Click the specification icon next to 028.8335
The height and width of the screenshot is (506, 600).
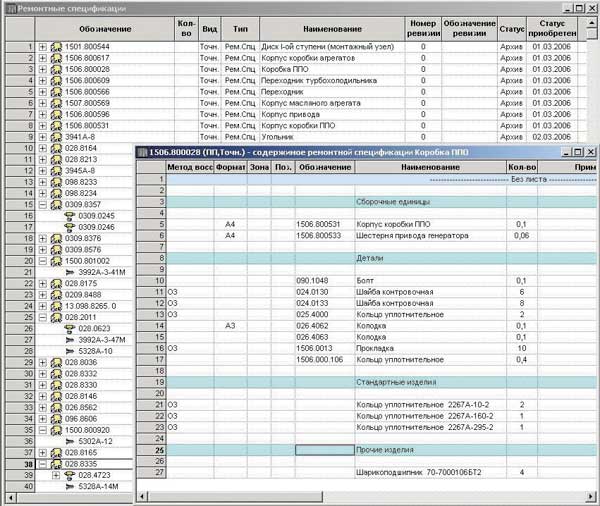tap(56, 464)
